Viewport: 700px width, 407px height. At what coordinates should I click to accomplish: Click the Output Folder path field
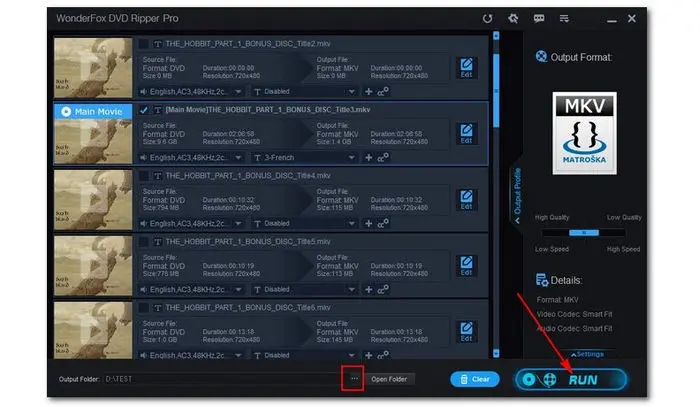[x=223, y=379]
